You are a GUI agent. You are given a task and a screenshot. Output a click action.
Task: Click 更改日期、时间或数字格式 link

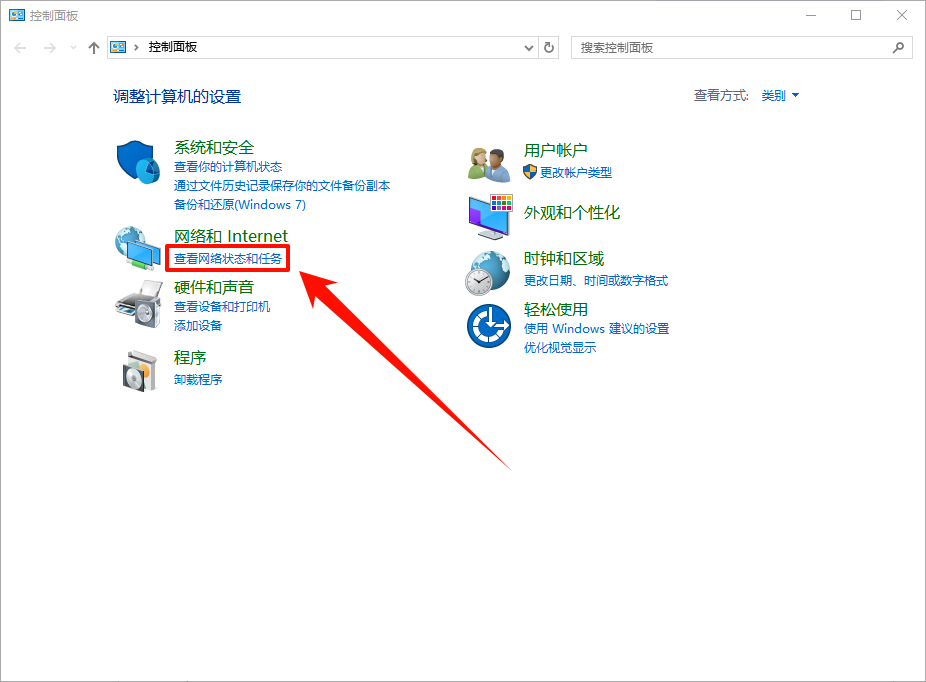coord(596,280)
